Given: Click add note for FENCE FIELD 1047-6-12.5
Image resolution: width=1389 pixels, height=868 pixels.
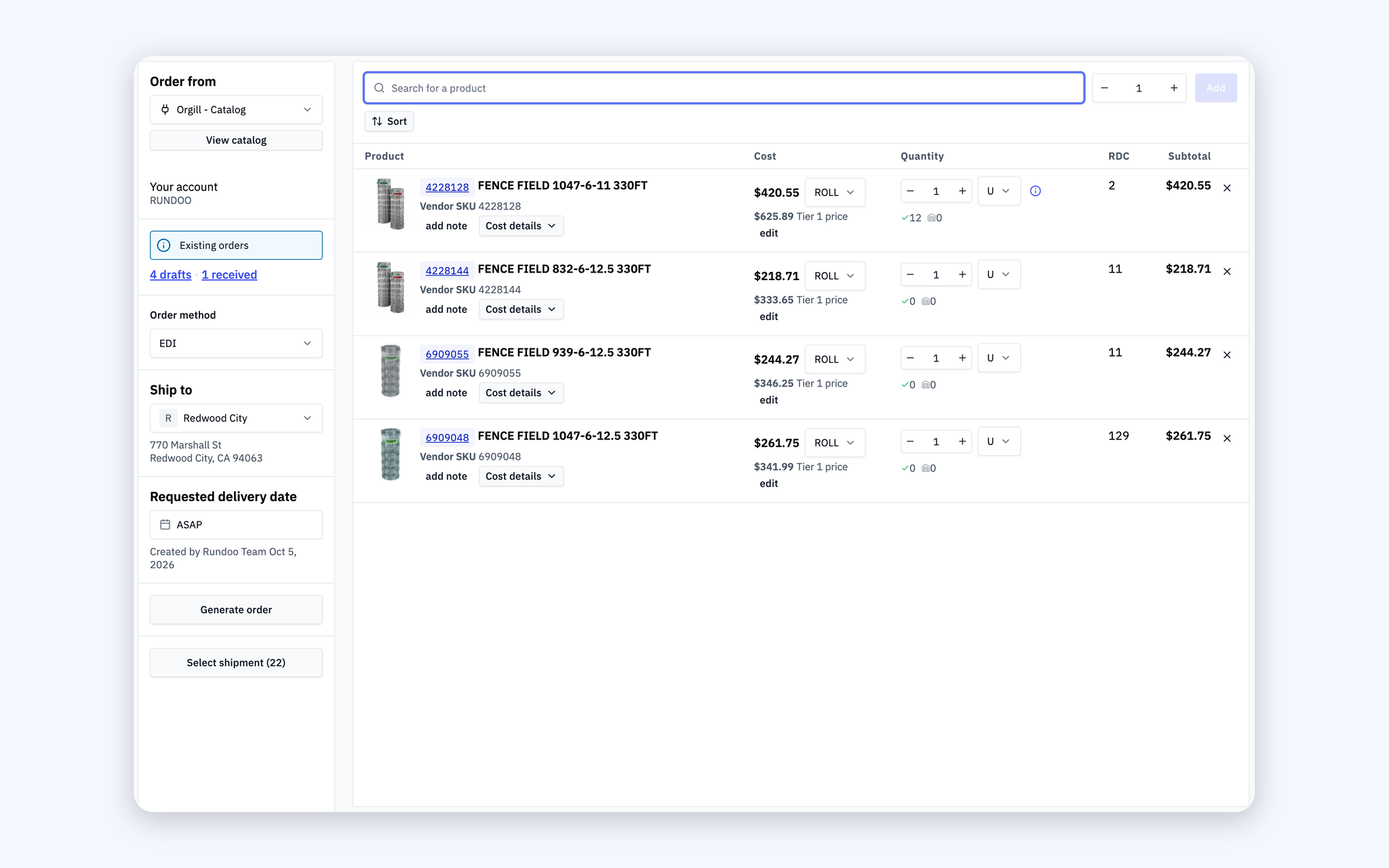Looking at the screenshot, I should point(446,476).
